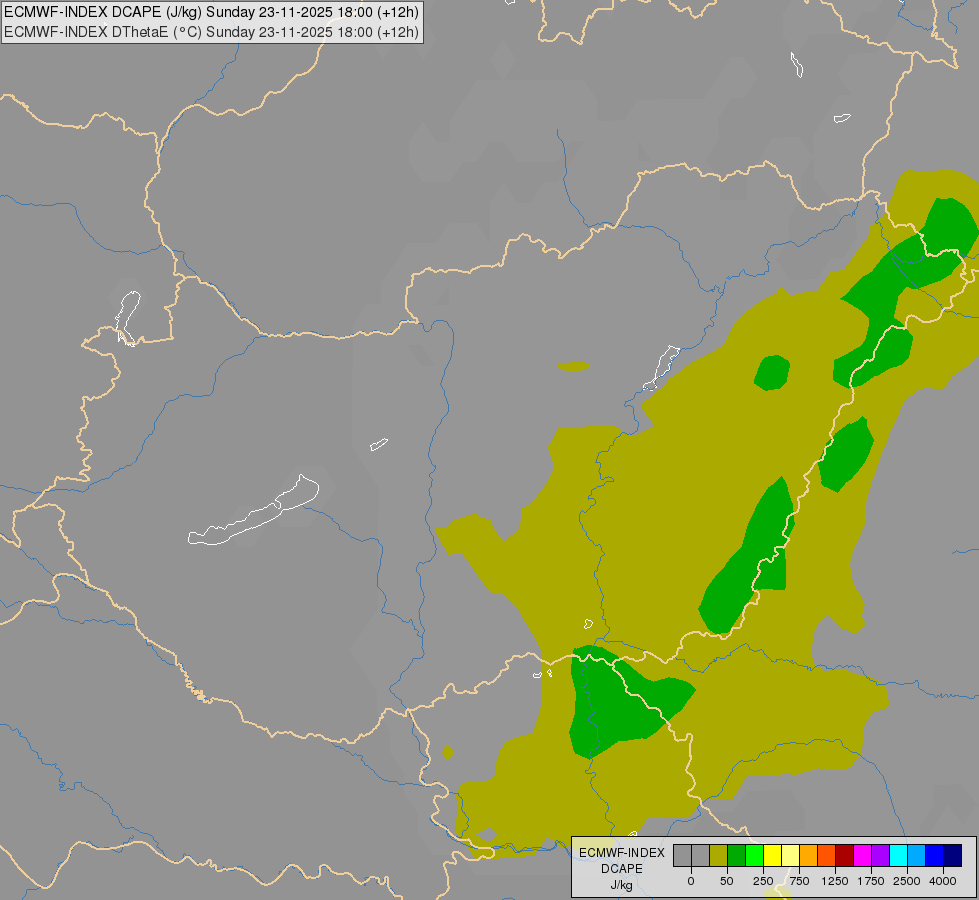Image resolution: width=979 pixels, height=900 pixels.
Task: Click the legend value 50
Action: tap(727, 881)
